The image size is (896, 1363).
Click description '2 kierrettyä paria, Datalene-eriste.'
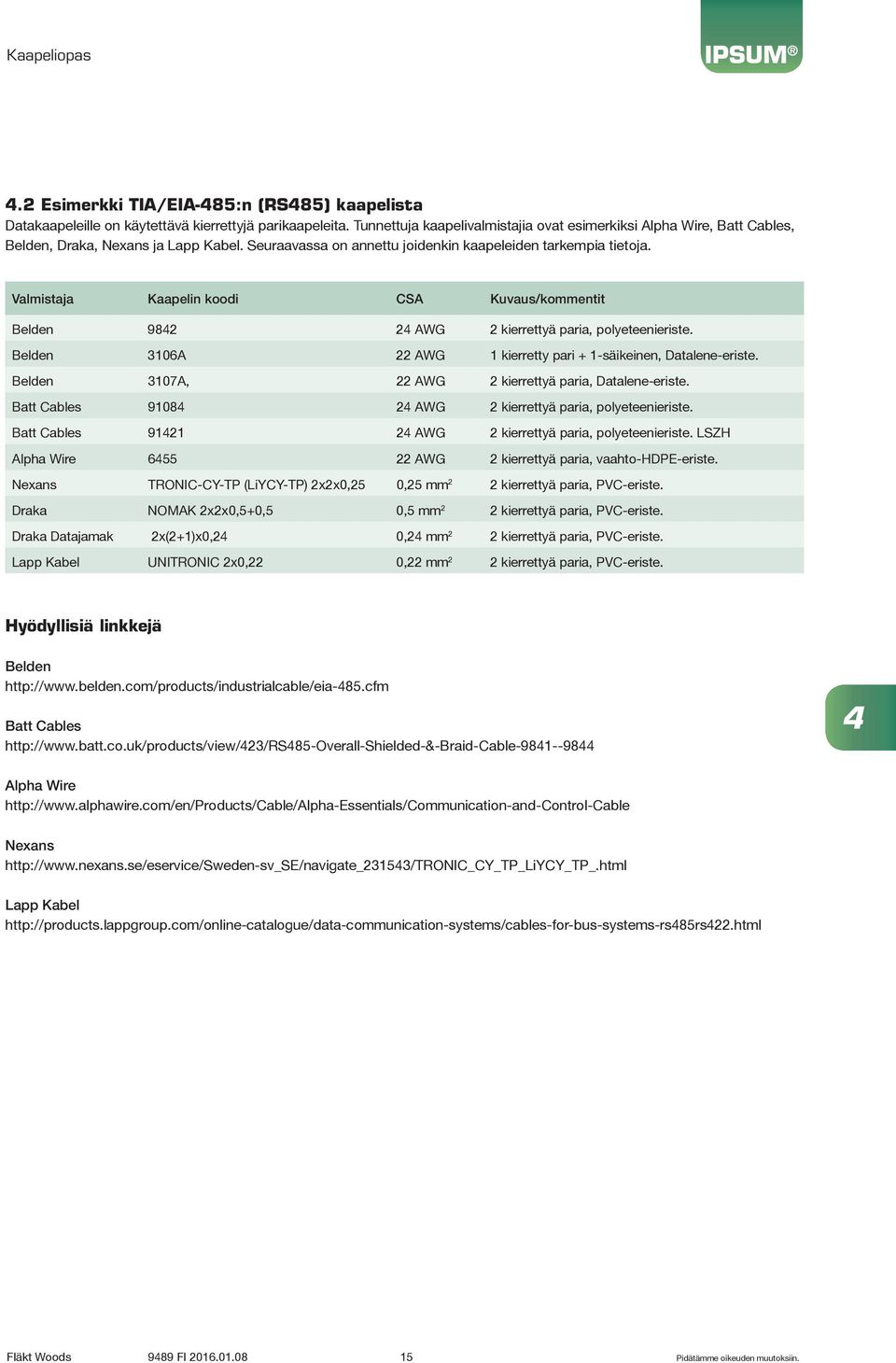(590, 381)
